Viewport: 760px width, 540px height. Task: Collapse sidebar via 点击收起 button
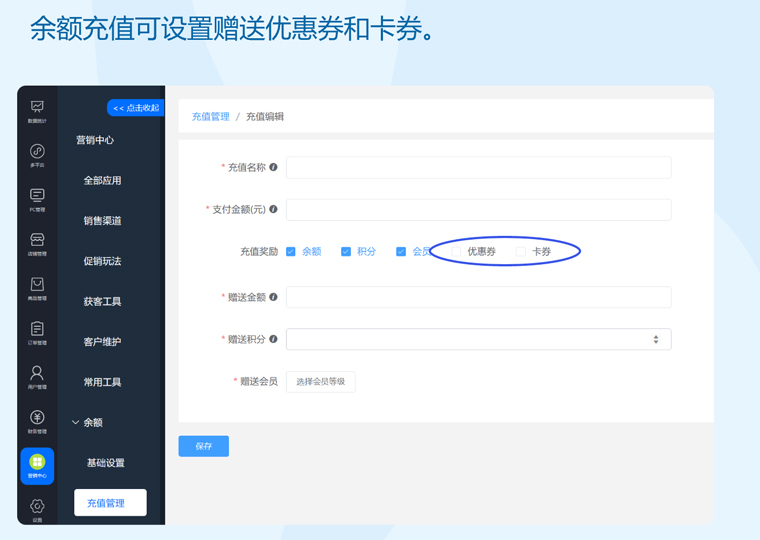click(x=135, y=108)
